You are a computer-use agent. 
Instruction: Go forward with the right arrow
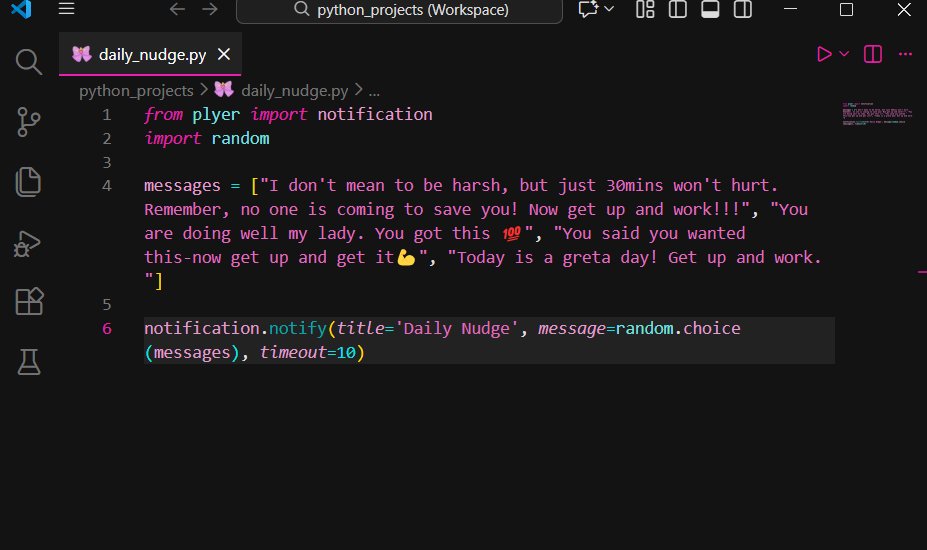[x=210, y=9]
